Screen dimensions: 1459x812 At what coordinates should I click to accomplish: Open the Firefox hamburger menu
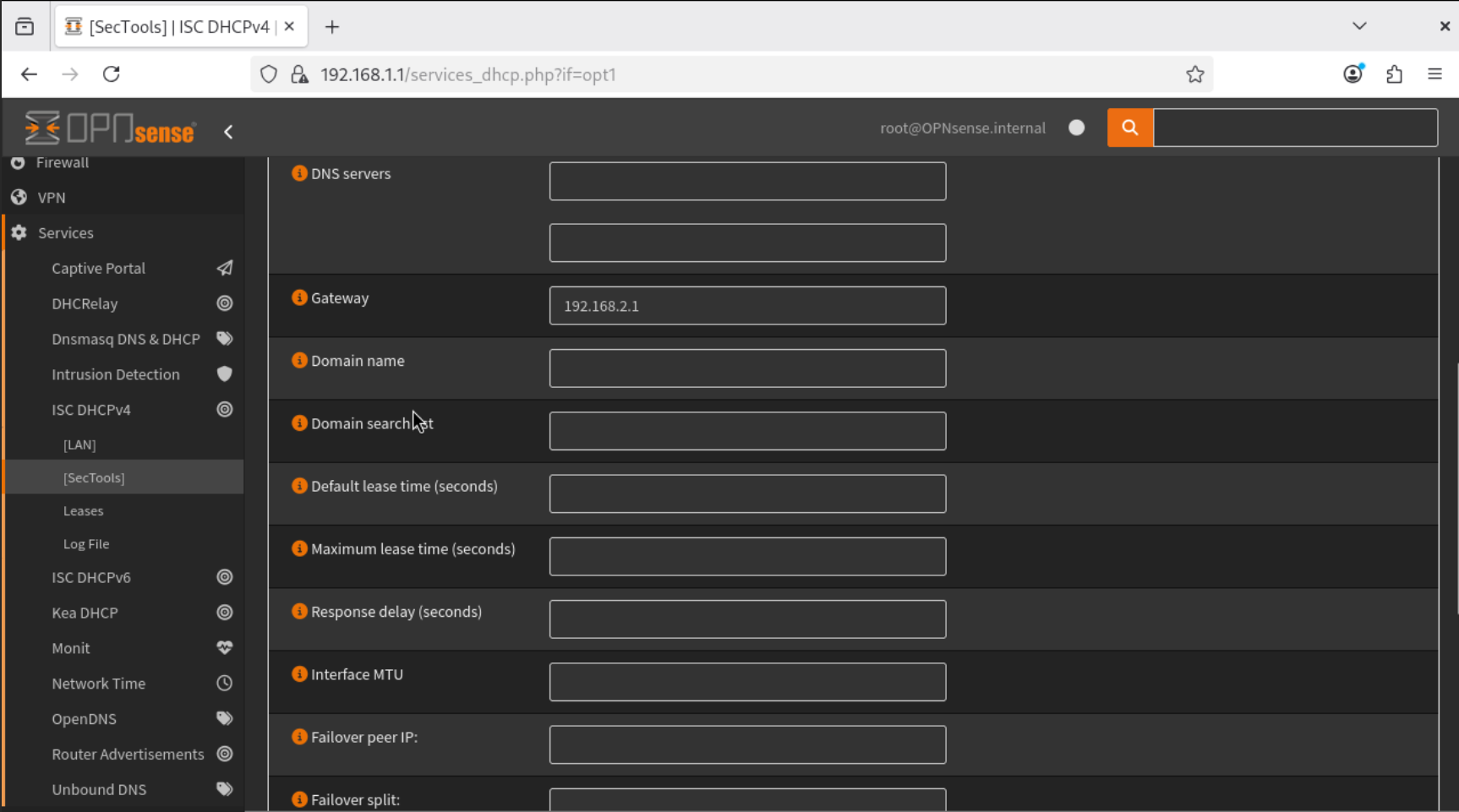tap(1434, 74)
